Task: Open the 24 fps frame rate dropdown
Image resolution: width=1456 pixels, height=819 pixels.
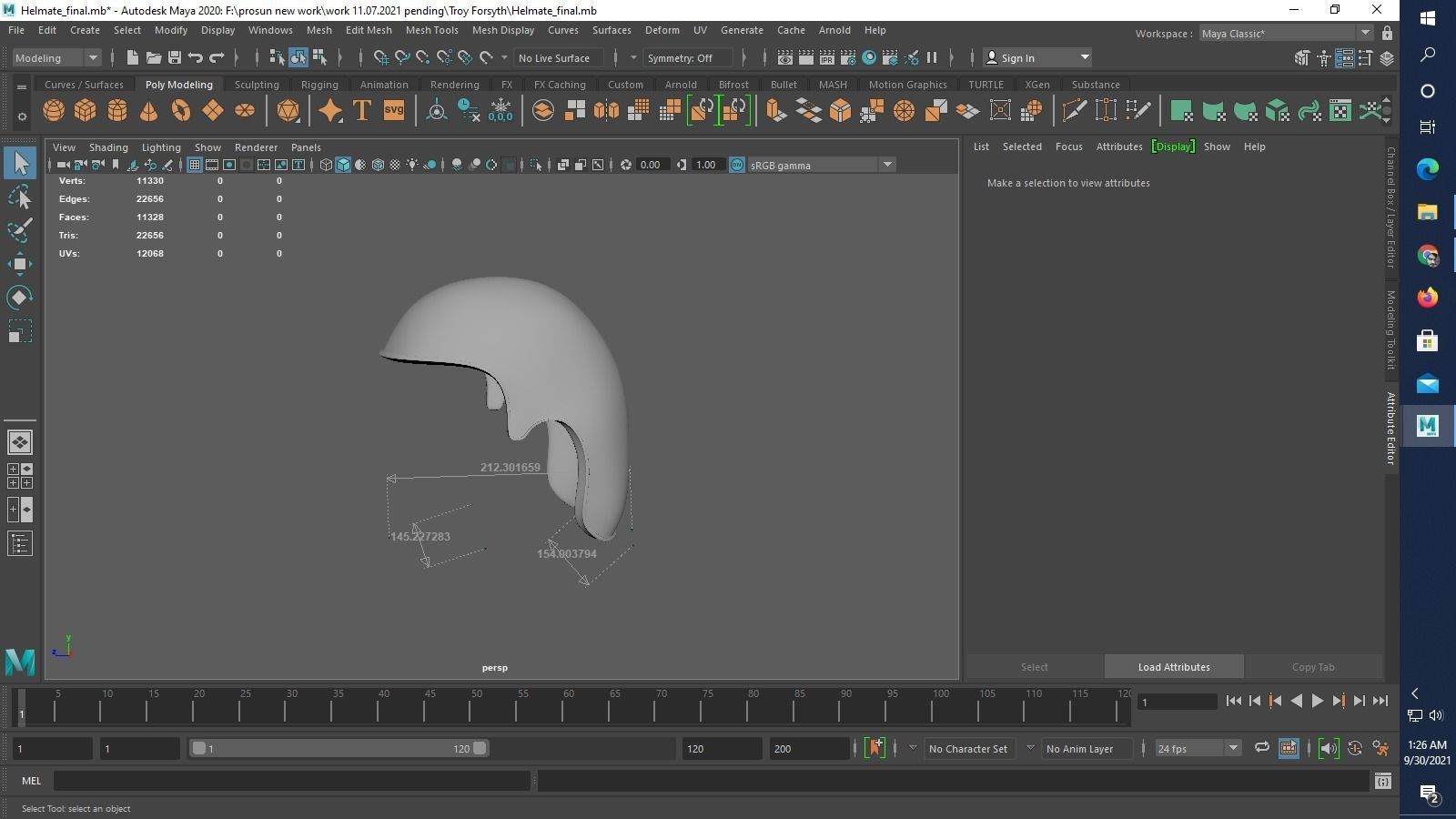Action: (x=1198, y=748)
